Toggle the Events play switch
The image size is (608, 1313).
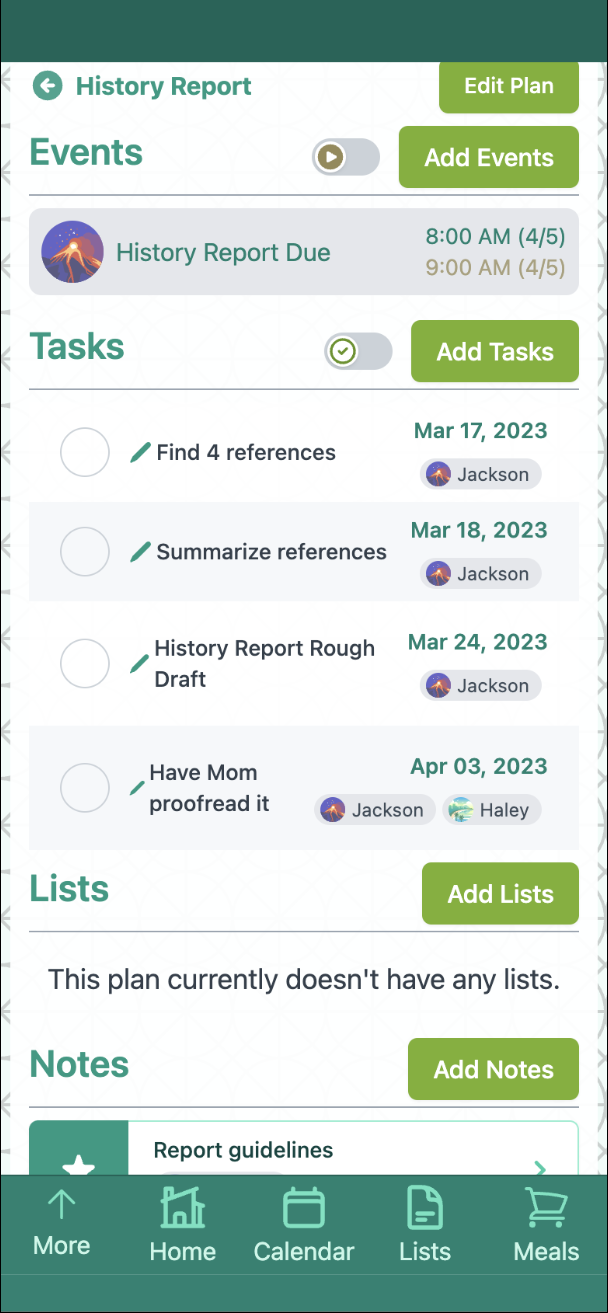345,157
